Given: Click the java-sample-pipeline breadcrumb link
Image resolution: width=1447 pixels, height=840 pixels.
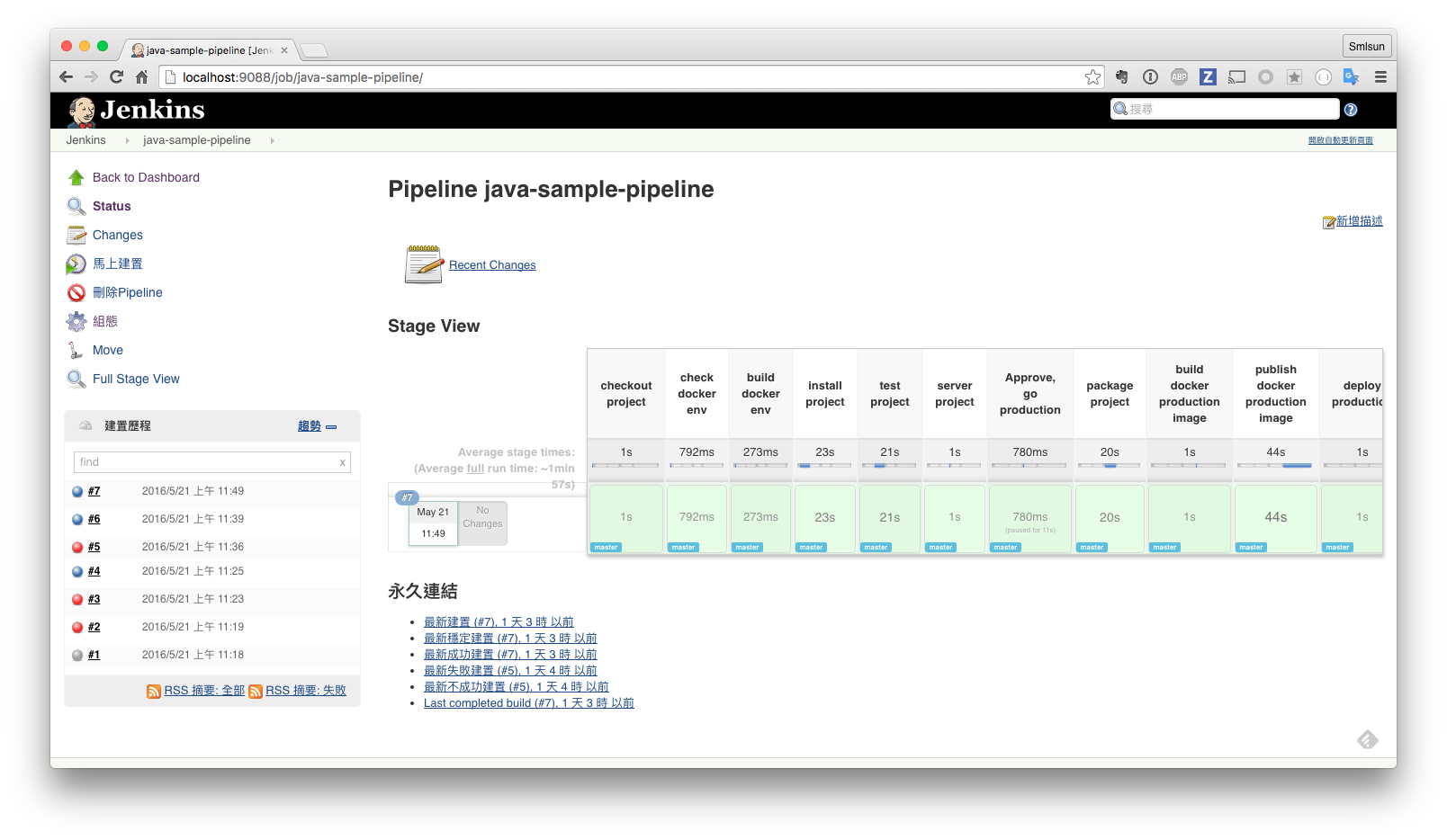Looking at the screenshot, I should [197, 140].
